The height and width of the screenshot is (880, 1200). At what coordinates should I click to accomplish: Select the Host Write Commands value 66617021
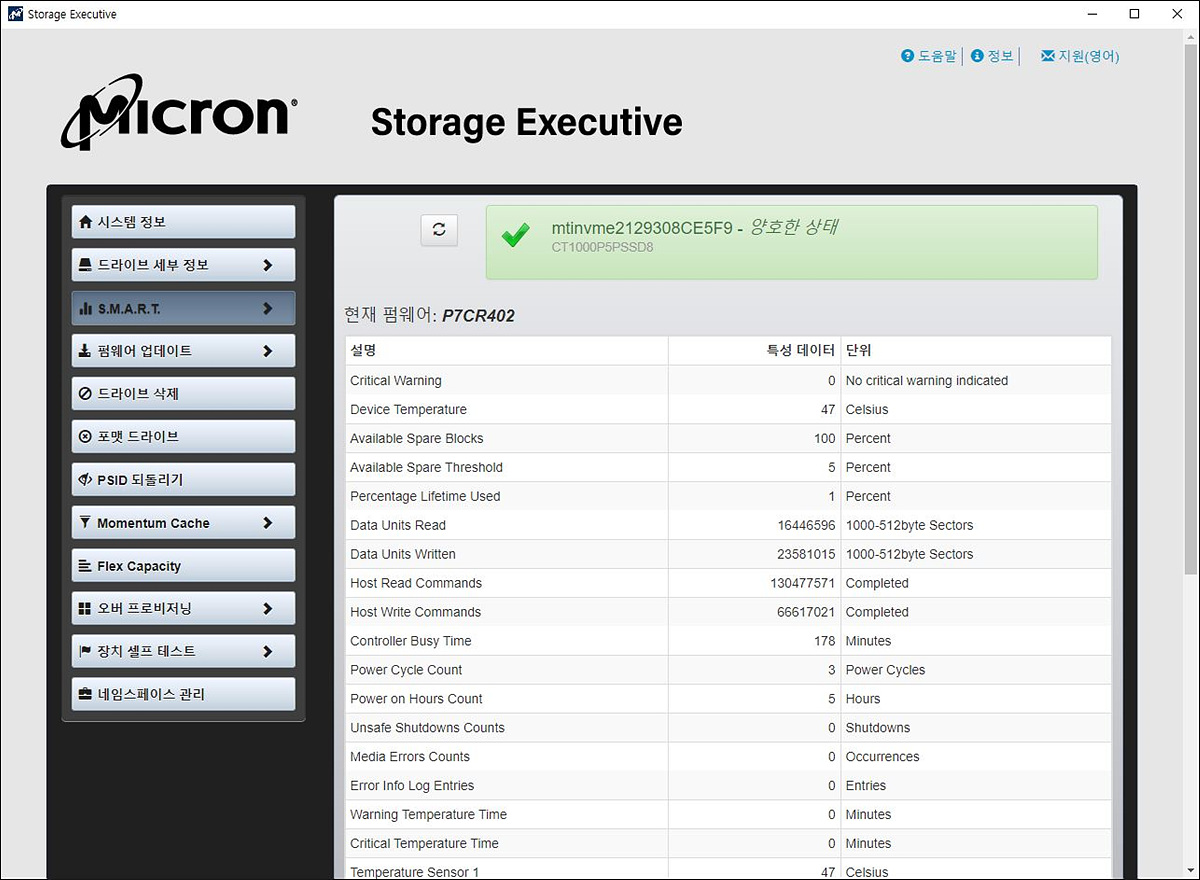pos(804,613)
